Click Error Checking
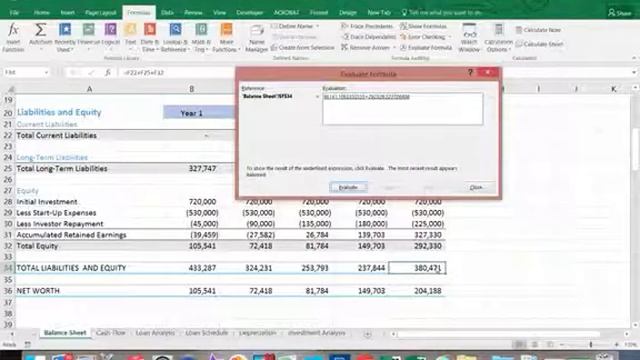Screen dimensions: 640x360 (x=422, y=37)
